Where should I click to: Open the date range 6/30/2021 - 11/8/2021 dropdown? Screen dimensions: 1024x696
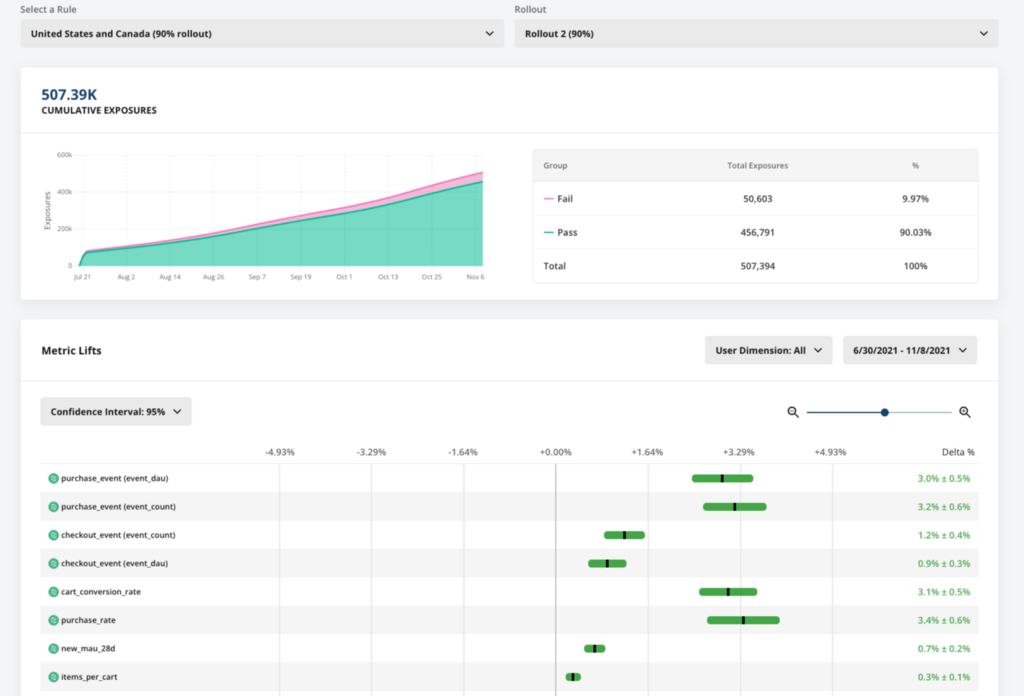coord(910,351)
